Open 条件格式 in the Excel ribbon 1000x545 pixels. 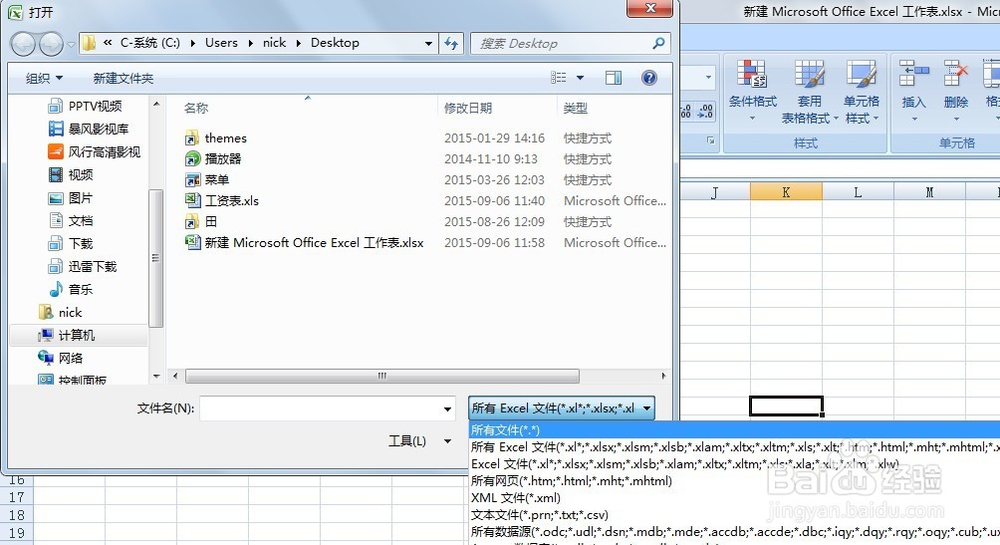tap(753, 93)
